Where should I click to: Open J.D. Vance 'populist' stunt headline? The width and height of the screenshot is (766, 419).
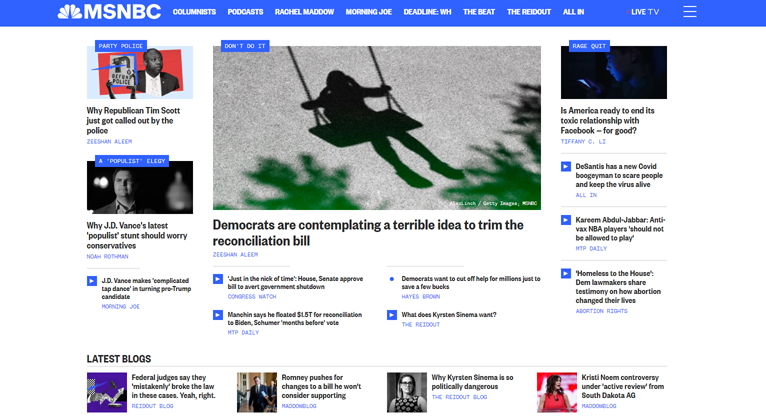coord(137,235)
